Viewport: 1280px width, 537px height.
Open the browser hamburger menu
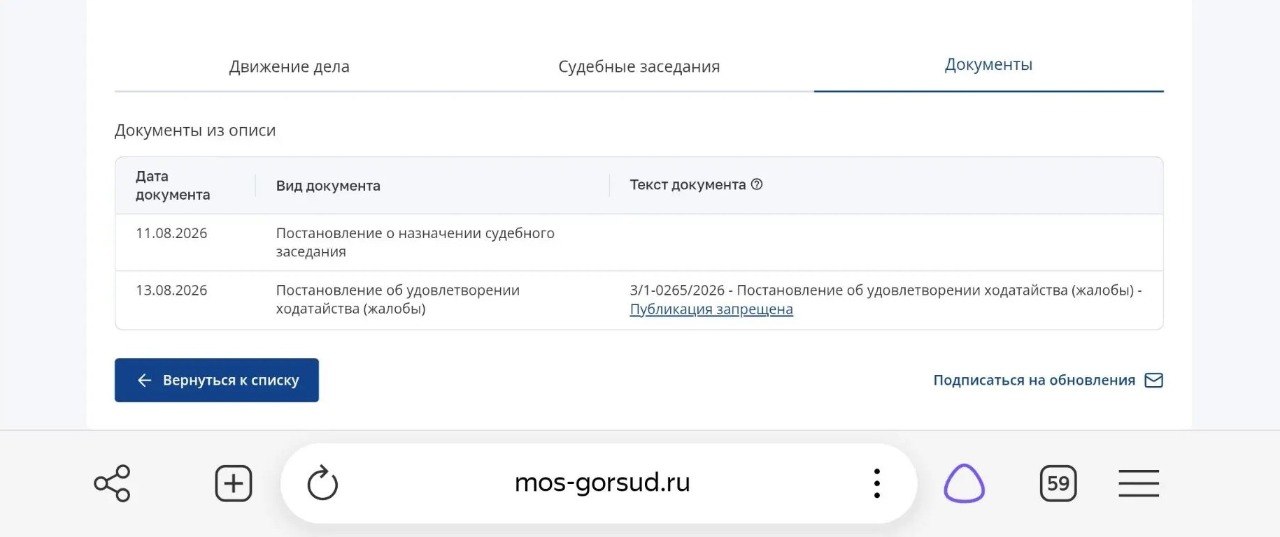(x=1139, y=484)
